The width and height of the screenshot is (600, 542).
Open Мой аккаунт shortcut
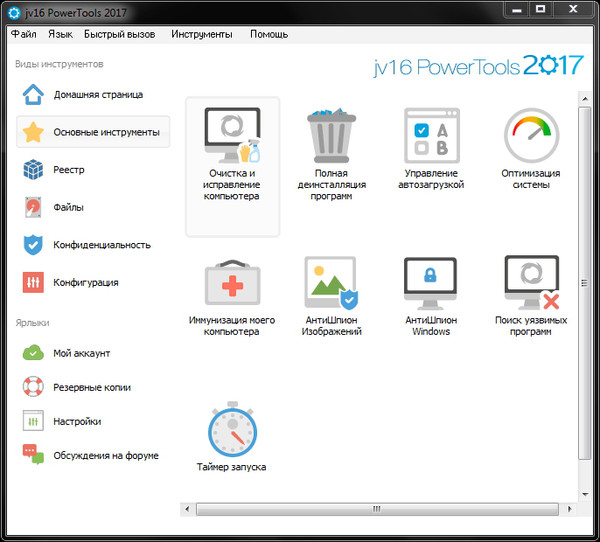(81, 353)
